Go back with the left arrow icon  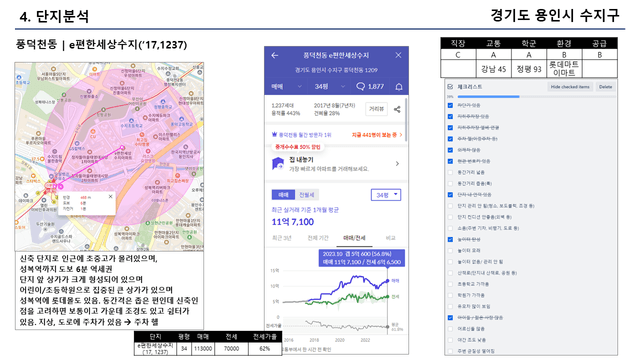pyautogui.click(x=275, y=55)
